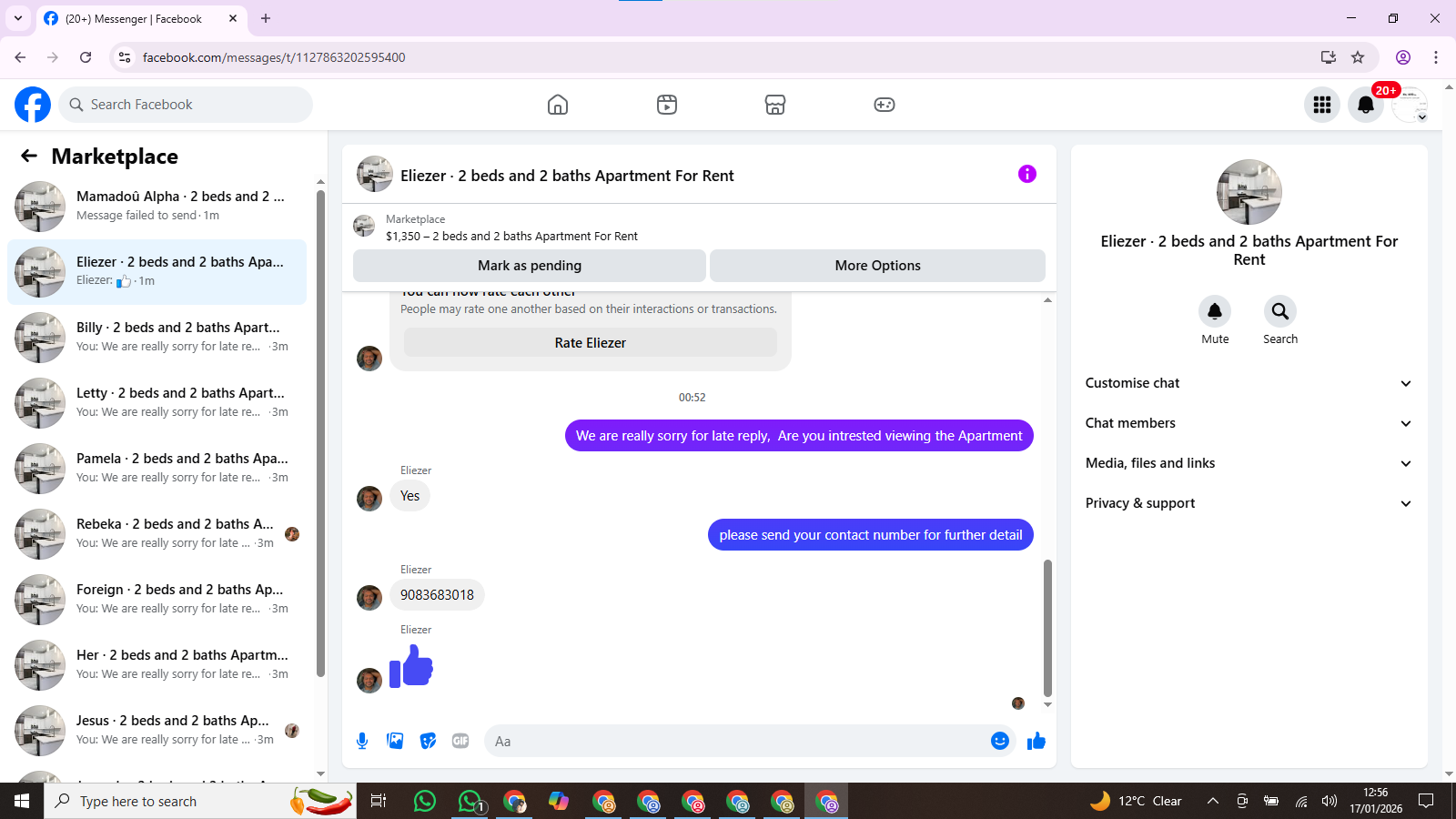Click the taskbar Type here to search box
Viewport: 1456px width, 819px height.
[200, 801]
